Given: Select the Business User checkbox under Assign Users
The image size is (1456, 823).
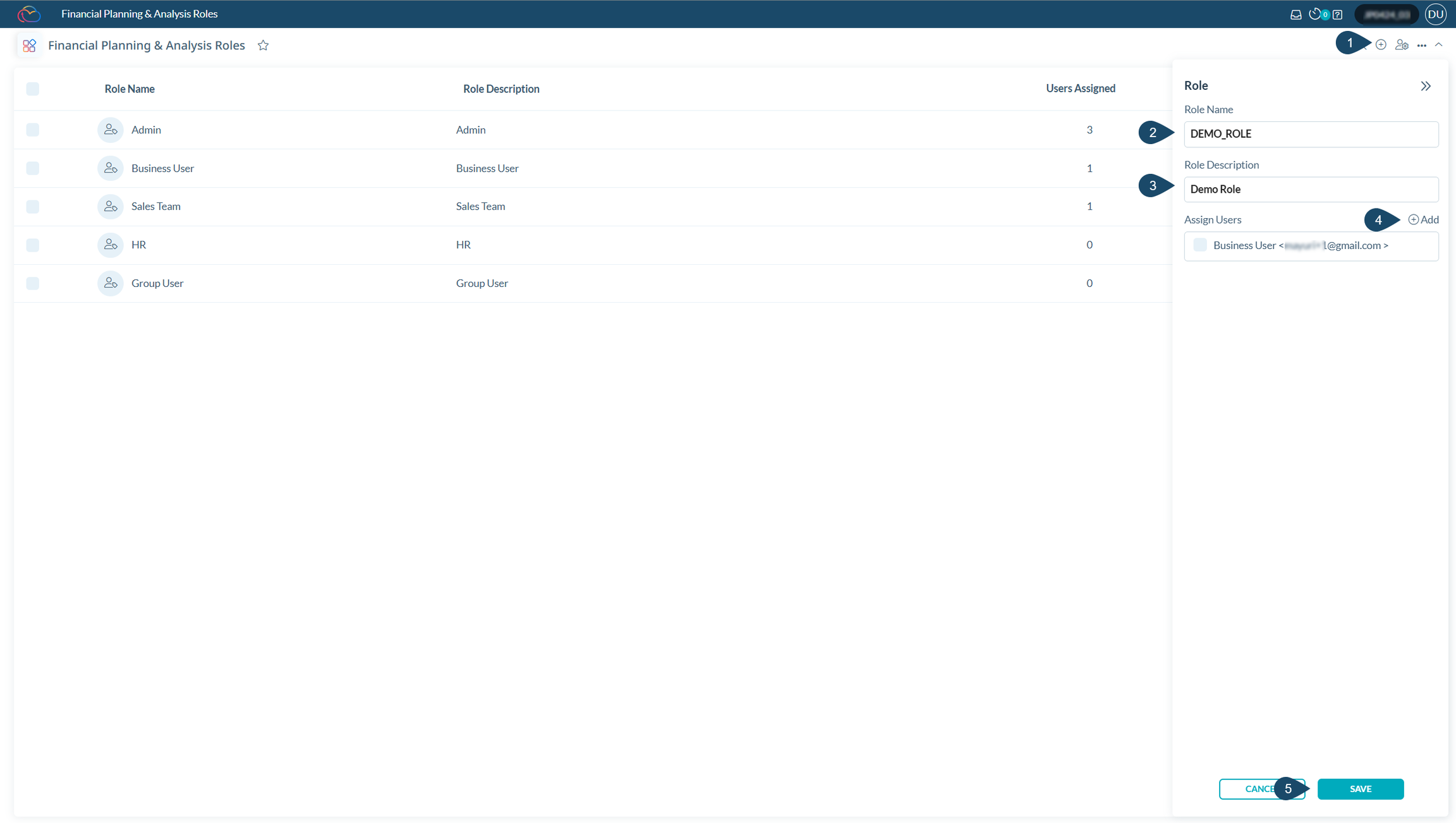Looking at the screenshot, I should 1199,245.
